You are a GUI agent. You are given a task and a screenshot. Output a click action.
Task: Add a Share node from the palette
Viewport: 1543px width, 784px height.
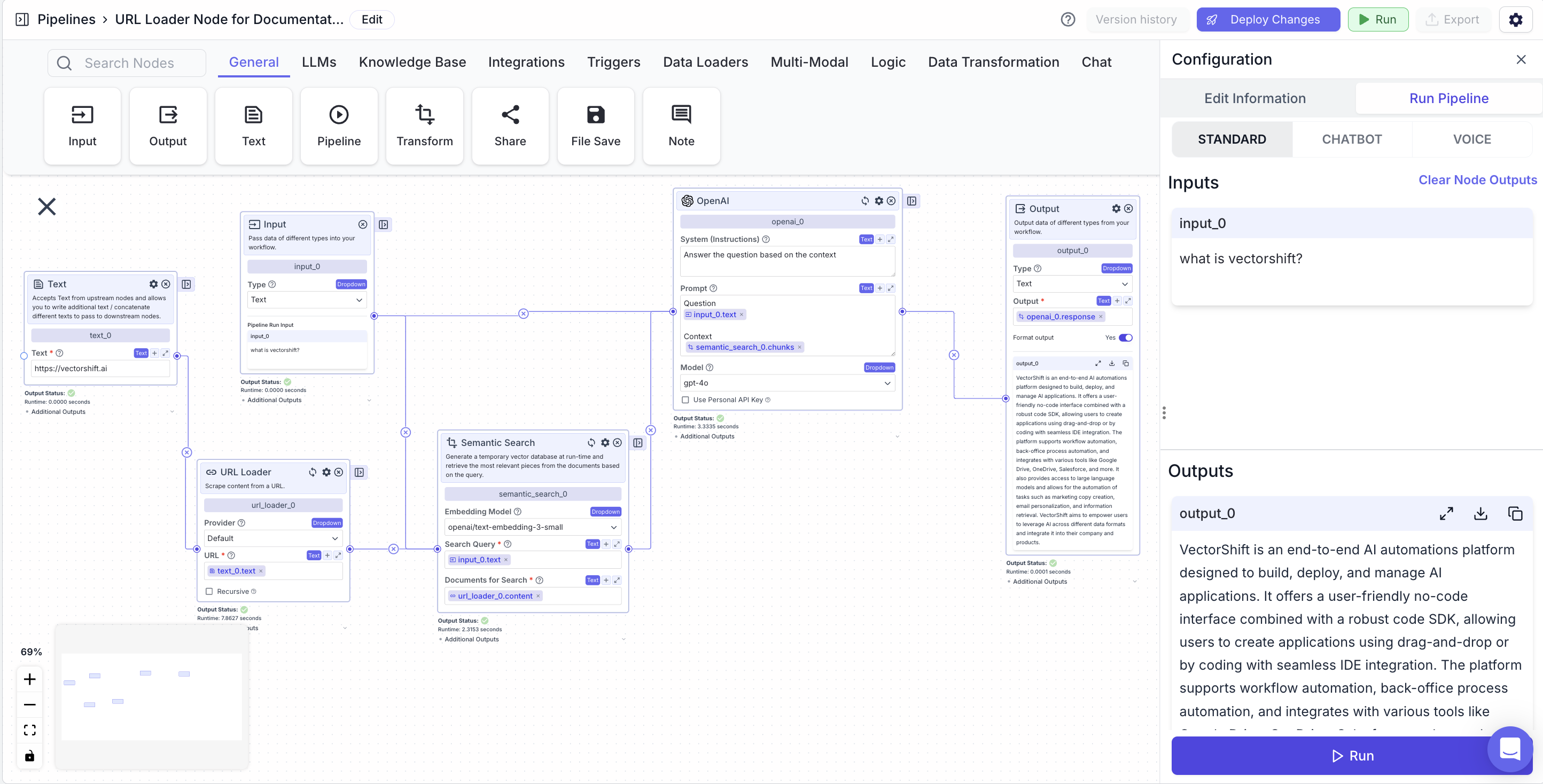pyautogui.click(x=510, y=126)
